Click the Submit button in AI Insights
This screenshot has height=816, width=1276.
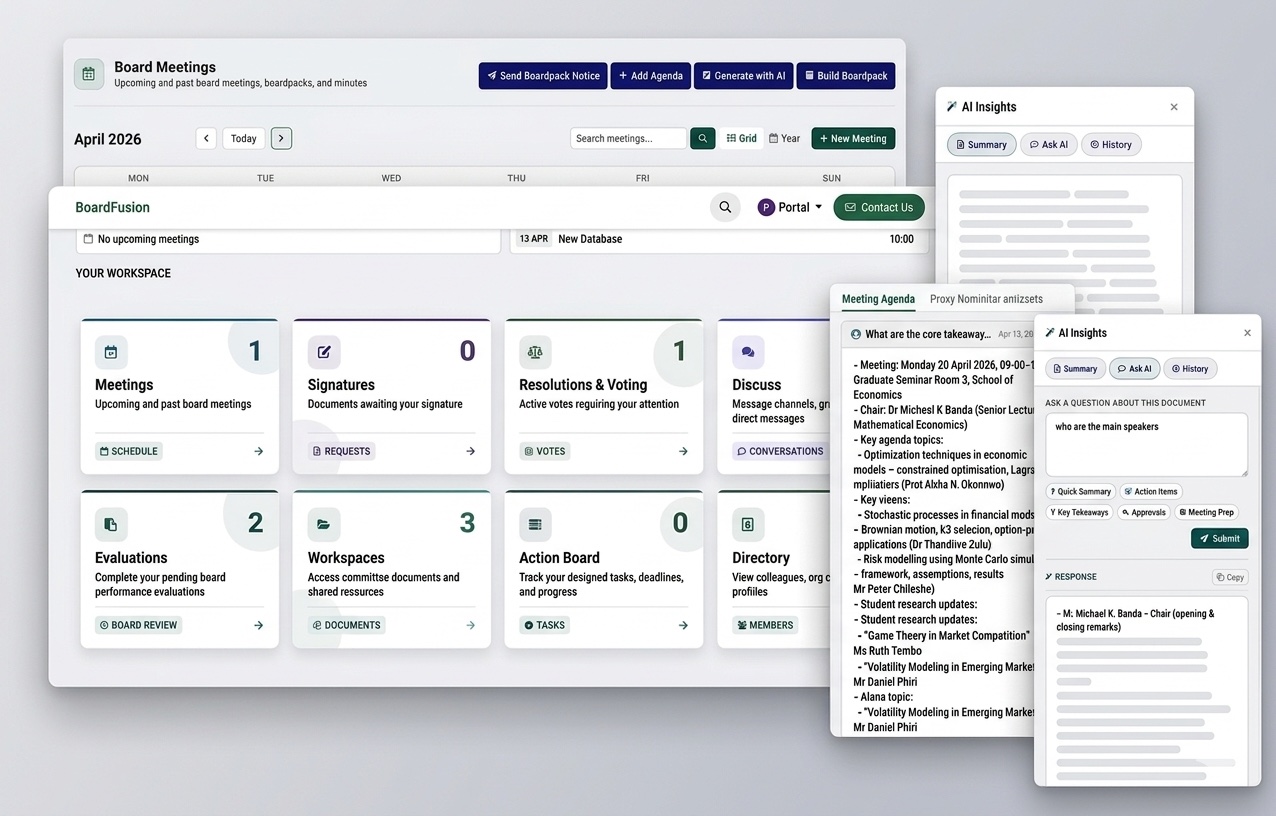point(1220,538)
